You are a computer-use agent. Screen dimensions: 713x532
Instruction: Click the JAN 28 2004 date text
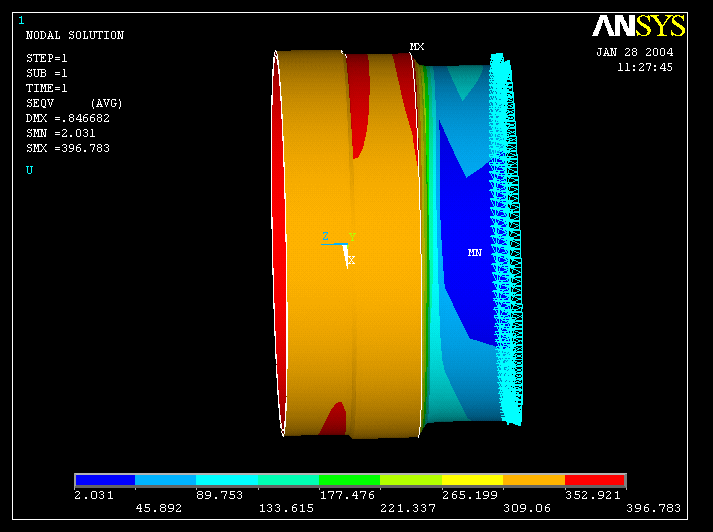(635, 52)
